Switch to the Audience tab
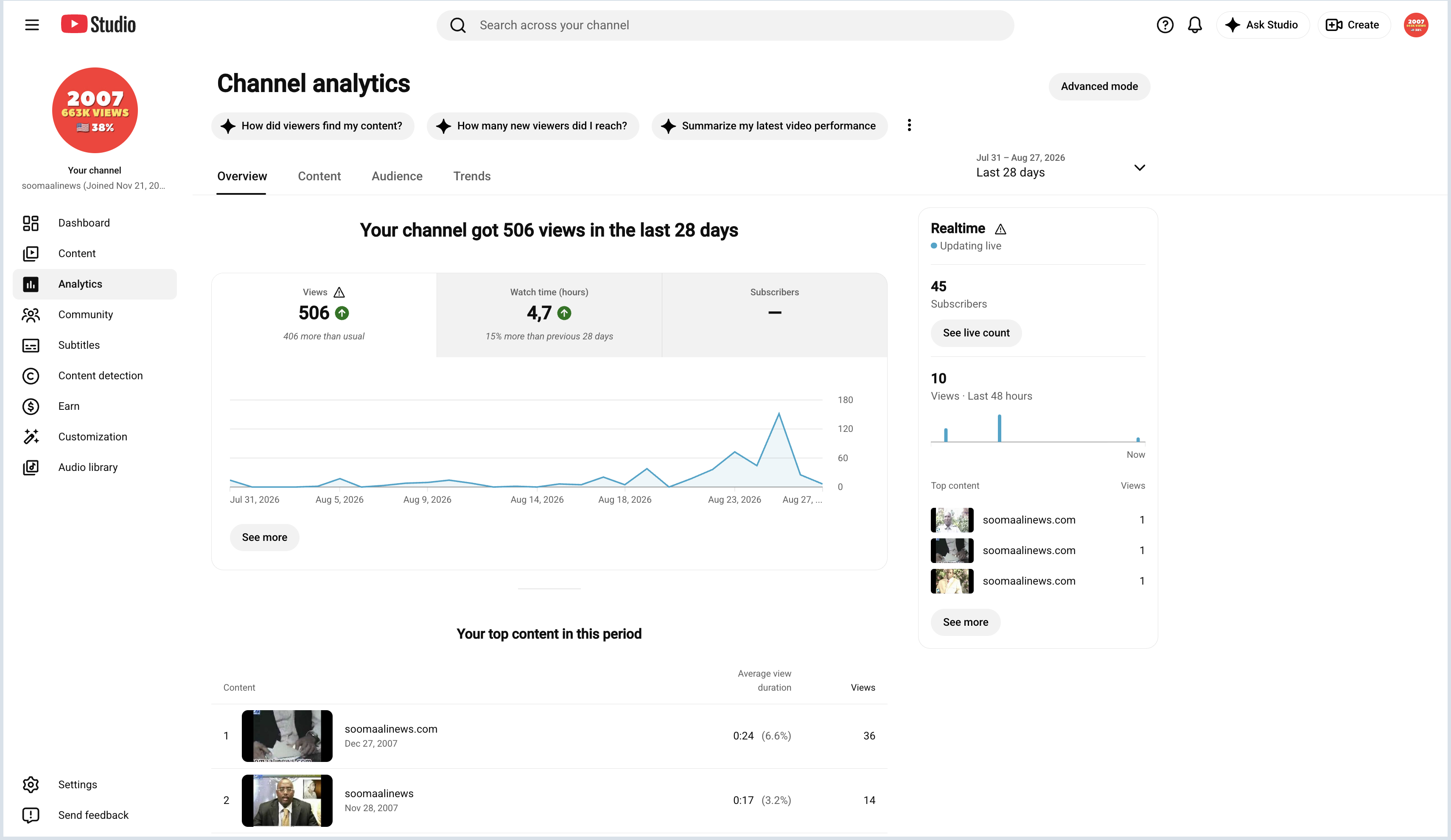The width and height of the screenshot is (1451, 840). click(397, 176)
